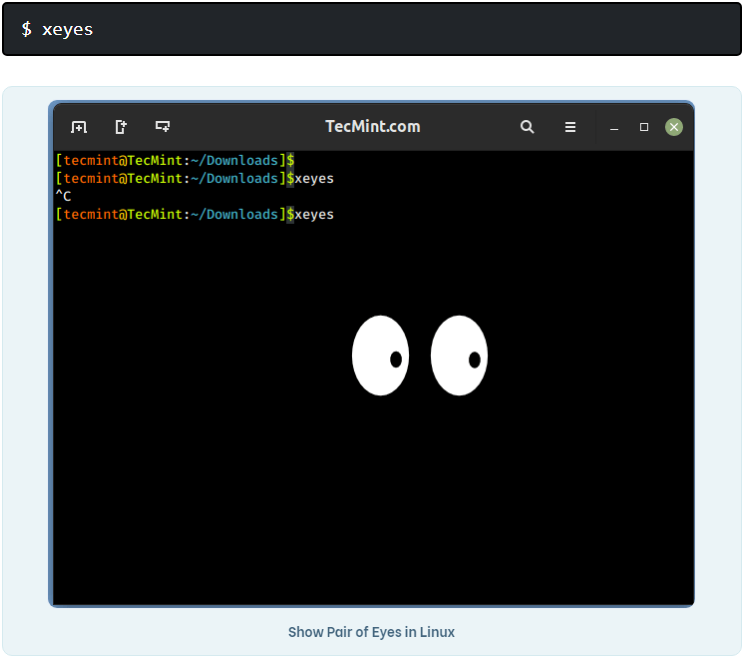Click the third terminal header icon
The image size is (746, 660).
162,127
